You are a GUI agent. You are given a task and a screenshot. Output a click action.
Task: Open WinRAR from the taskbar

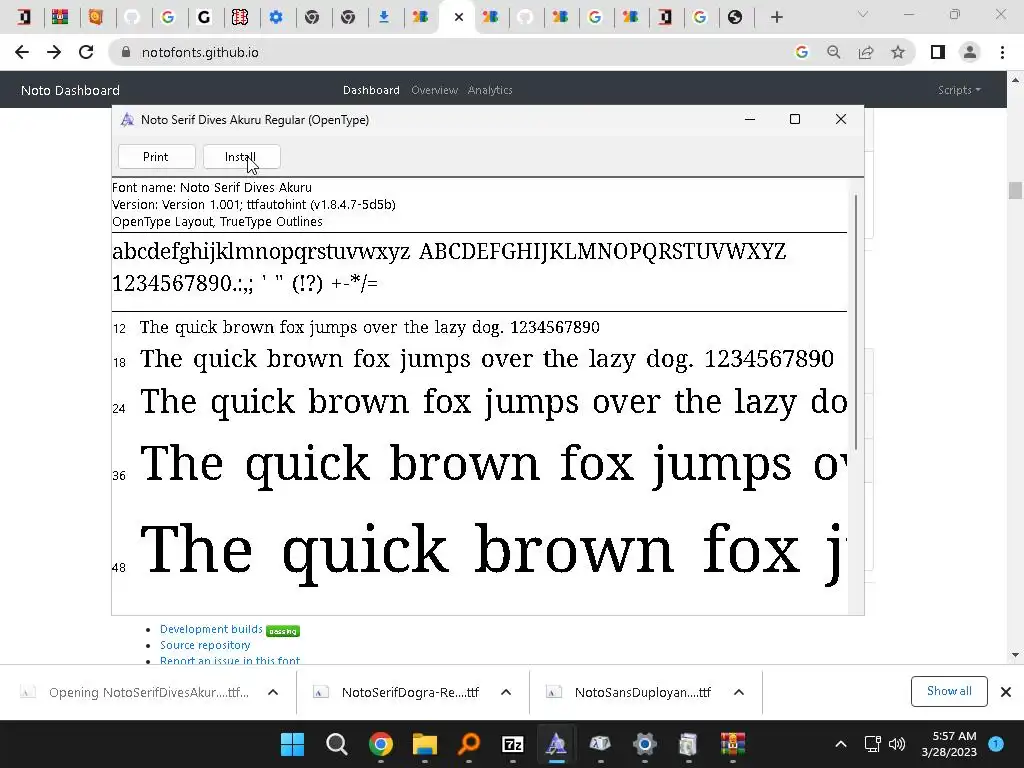coord(733,744)
